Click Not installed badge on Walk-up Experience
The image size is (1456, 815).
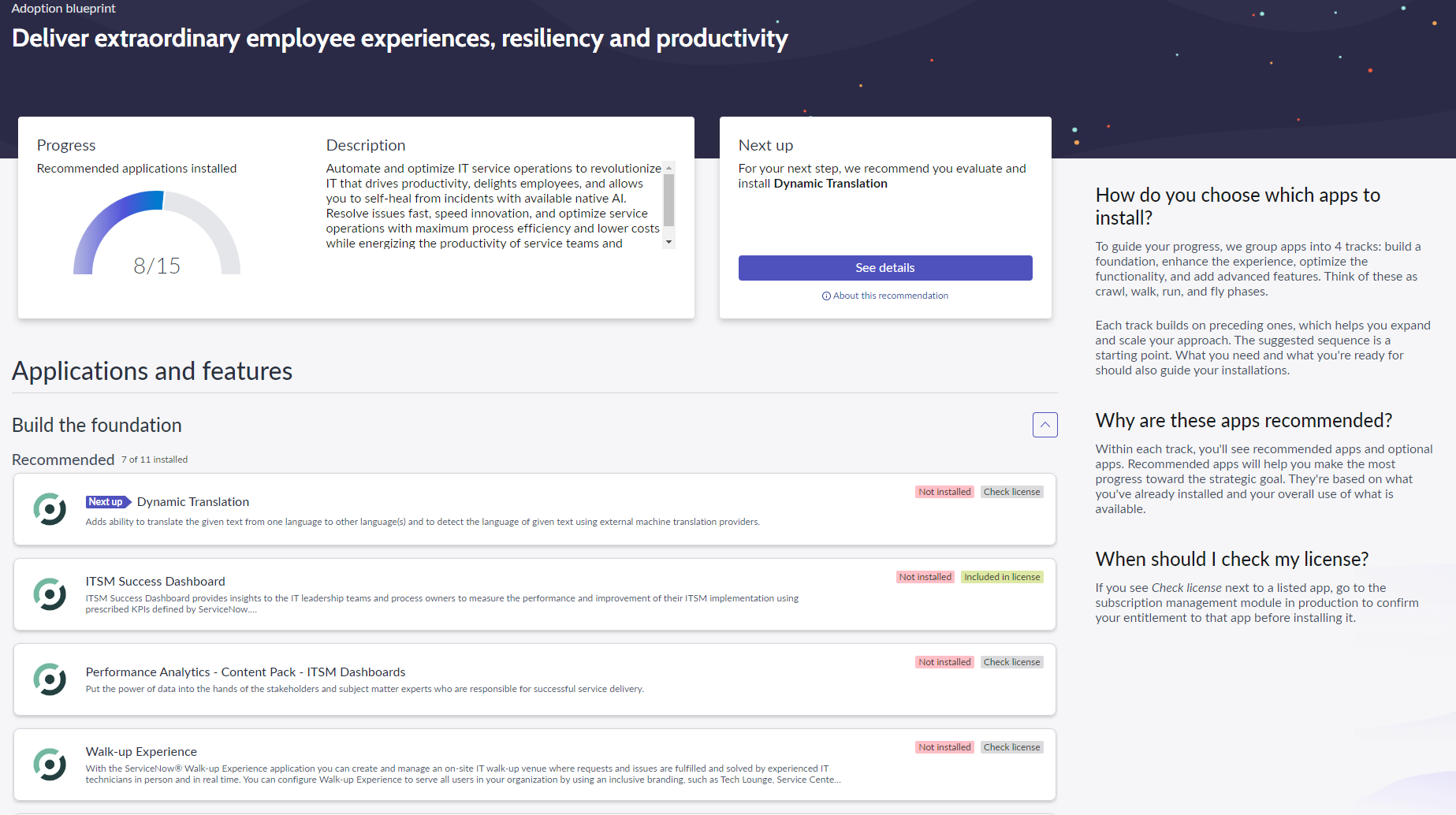point(944,747)
